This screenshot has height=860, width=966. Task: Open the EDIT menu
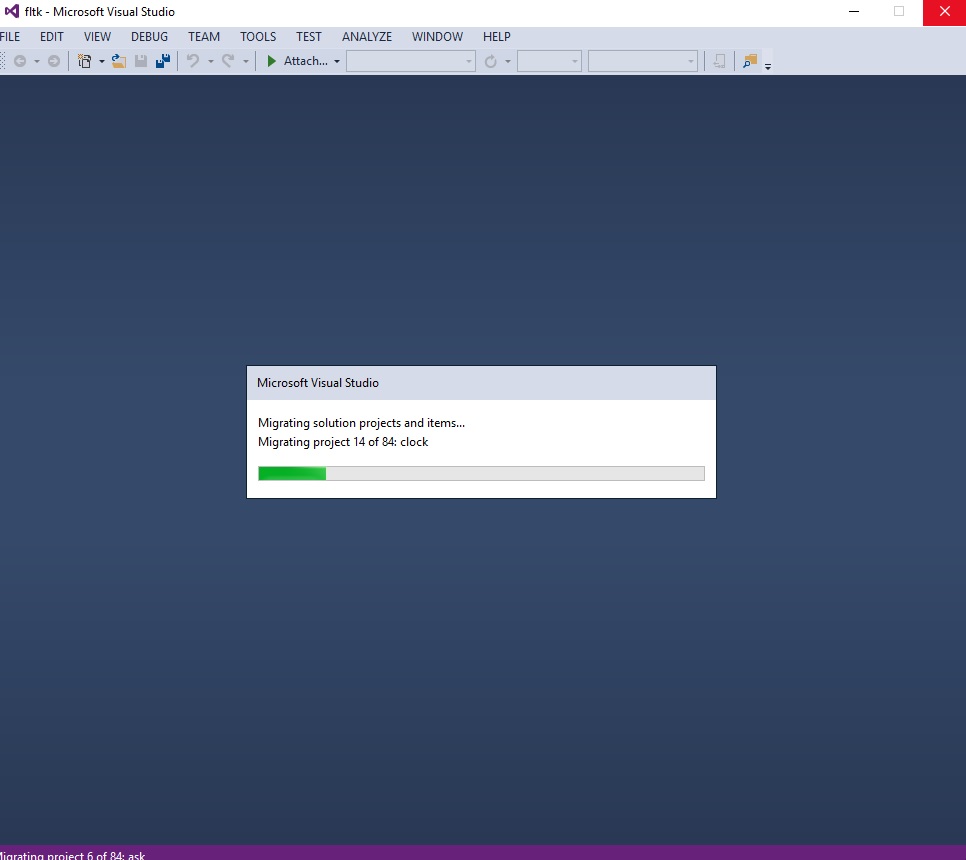point(52,36)
